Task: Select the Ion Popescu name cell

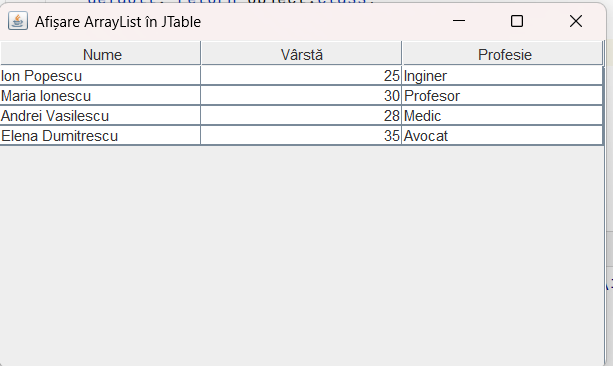Action: pos(100,75)
